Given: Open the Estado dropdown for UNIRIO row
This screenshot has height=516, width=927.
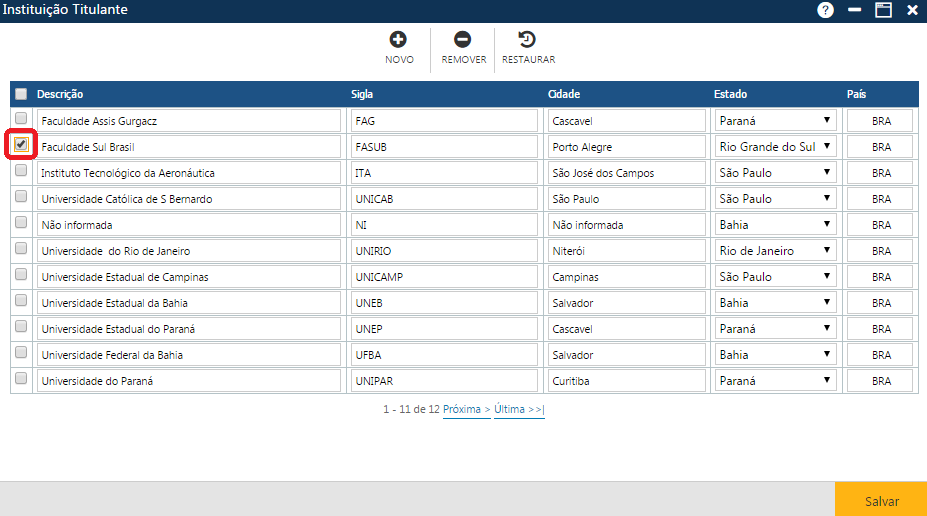Looking at the screenshot, I should click(775, 250).
